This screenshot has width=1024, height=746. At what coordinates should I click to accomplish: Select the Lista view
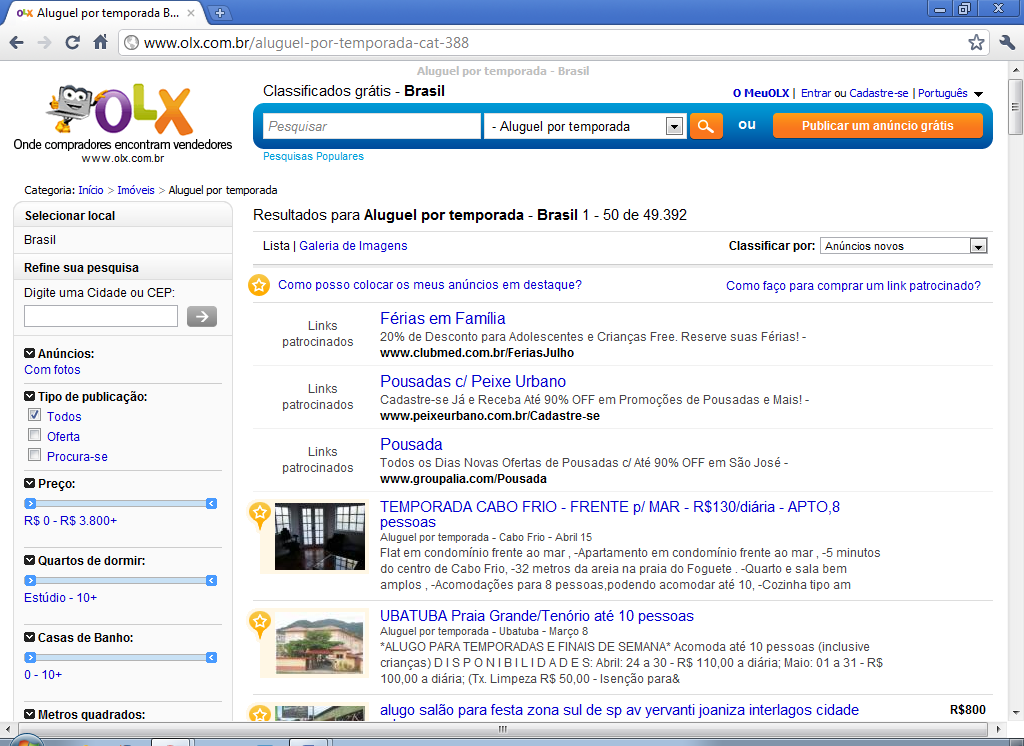(276, 246)
